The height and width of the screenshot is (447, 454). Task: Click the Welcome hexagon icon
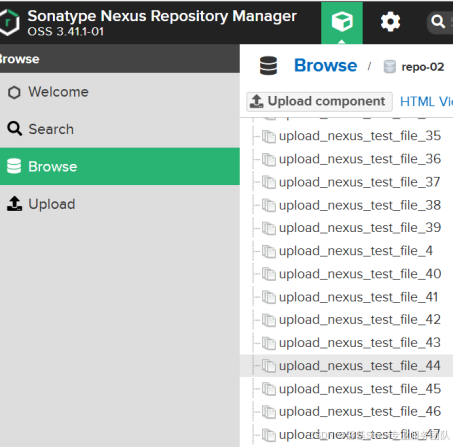click(14, 92)
